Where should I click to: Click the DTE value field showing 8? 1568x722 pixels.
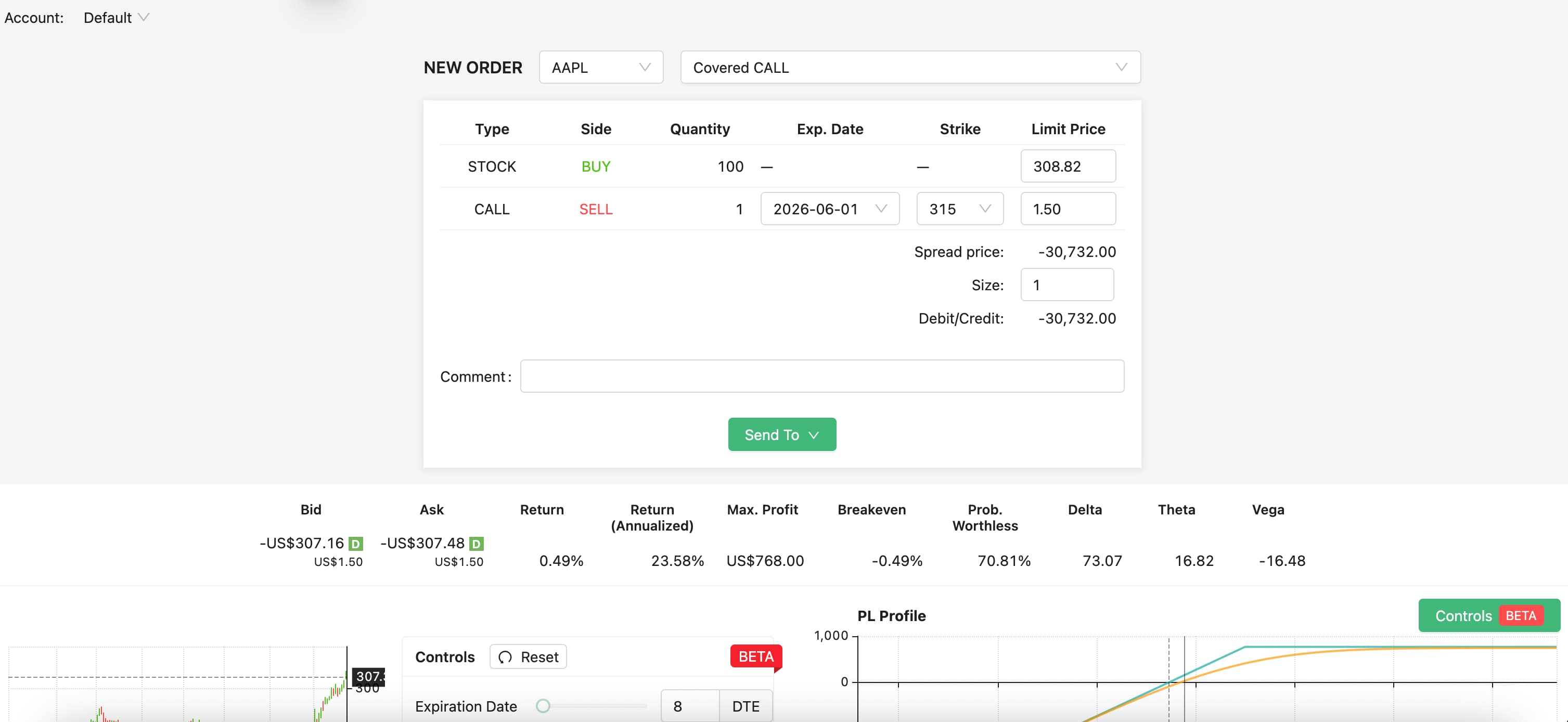[x=690, y=706]
